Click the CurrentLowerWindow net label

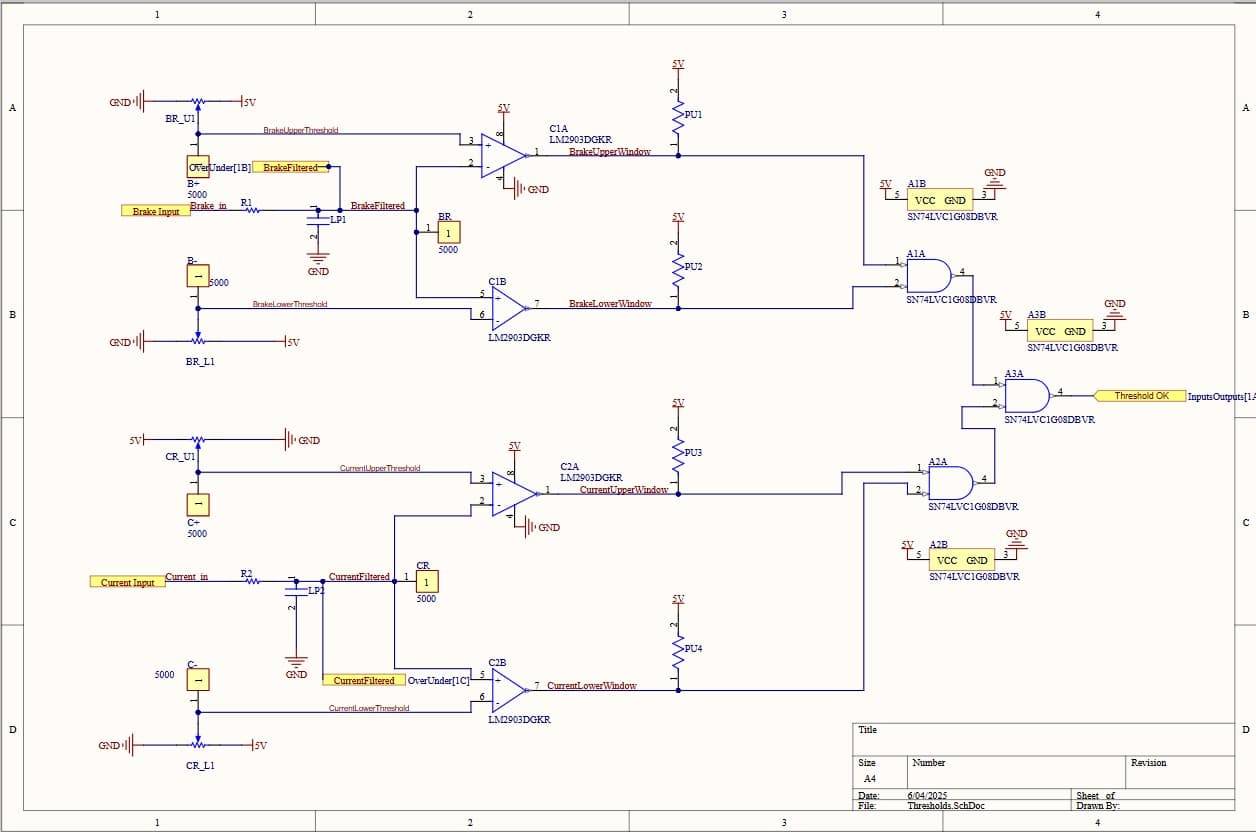tap(592, 686)
